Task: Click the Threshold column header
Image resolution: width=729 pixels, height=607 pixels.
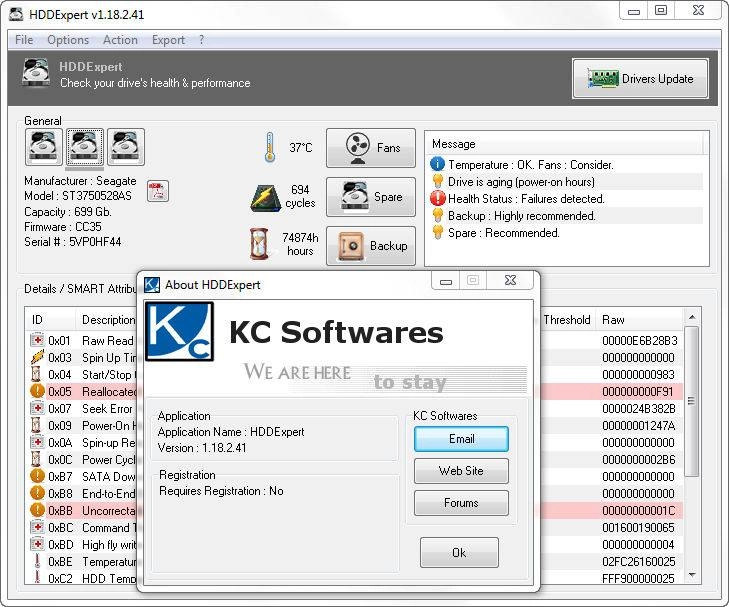Action: pos(567,320)
